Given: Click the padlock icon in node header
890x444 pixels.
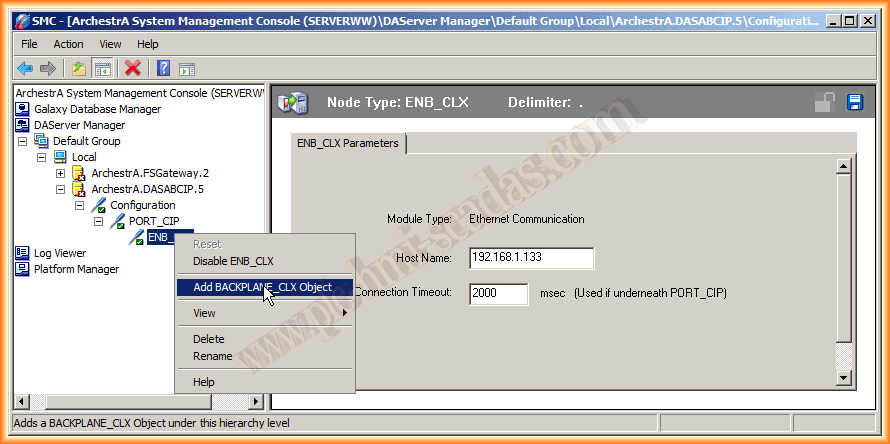Looking at the screenshot, I should 825,102.
